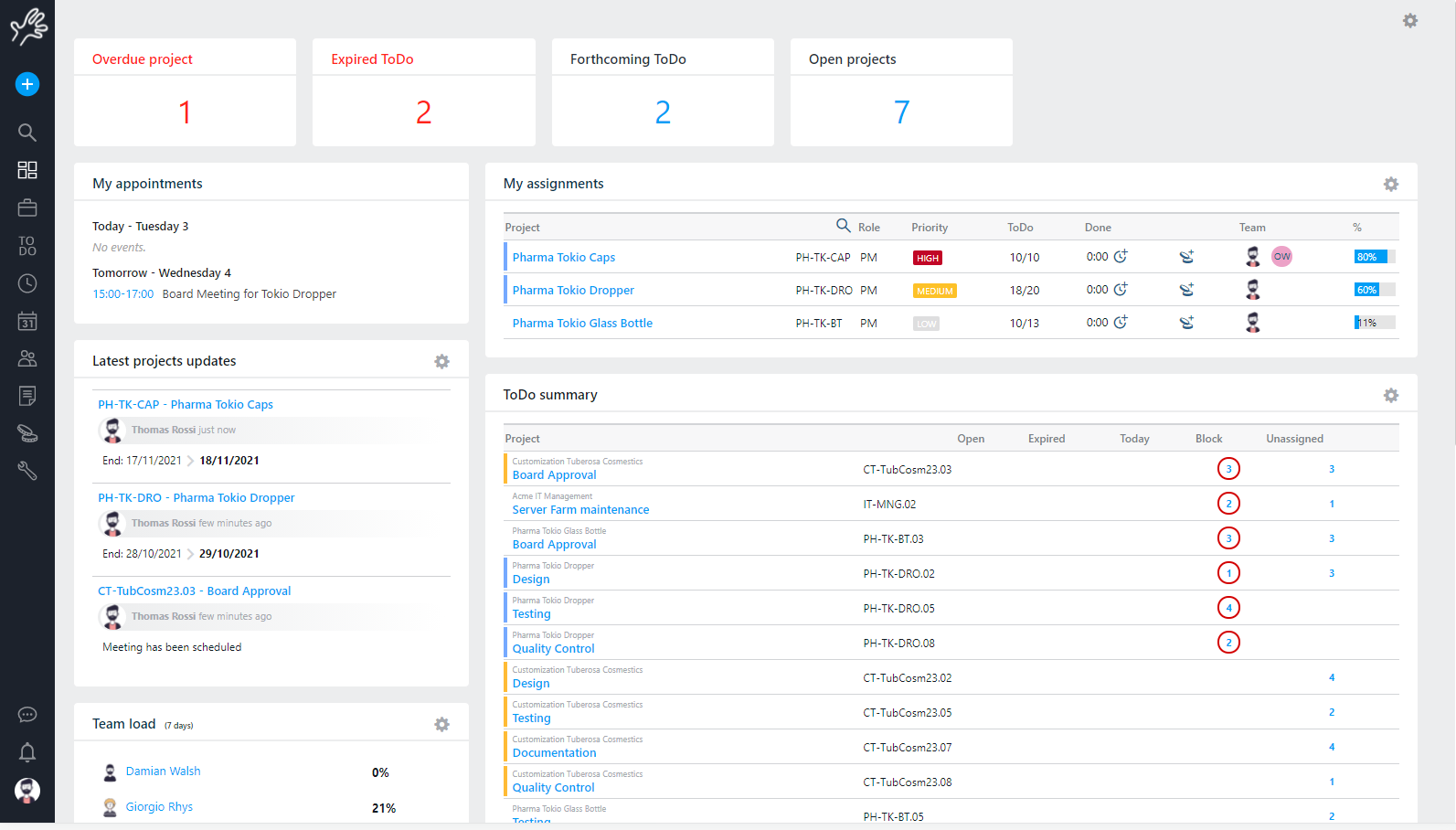Image resolution: width=1456 pixels, height=830 pixels.
Task: Open Damian Walsh in Team load
Action: pos(163,771)
